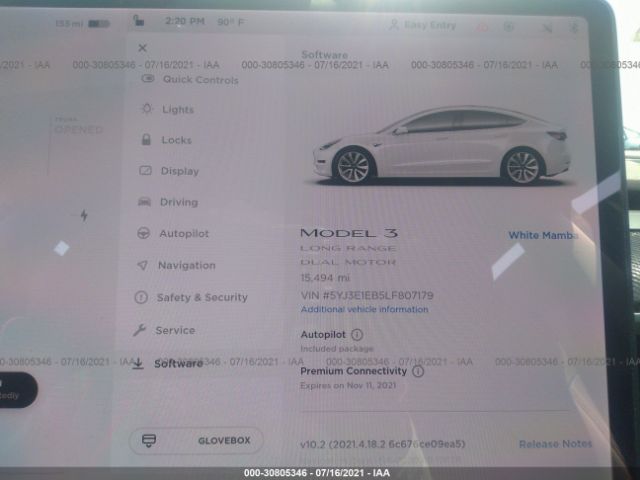Select the Software menu item

pyautogui.click(x=168, y=363)
